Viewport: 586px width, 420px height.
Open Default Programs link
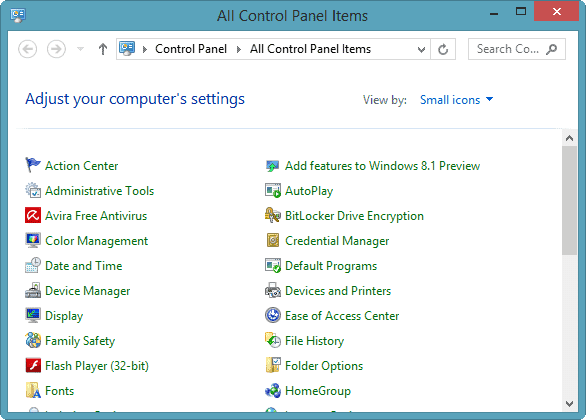[x=331, y=266]
